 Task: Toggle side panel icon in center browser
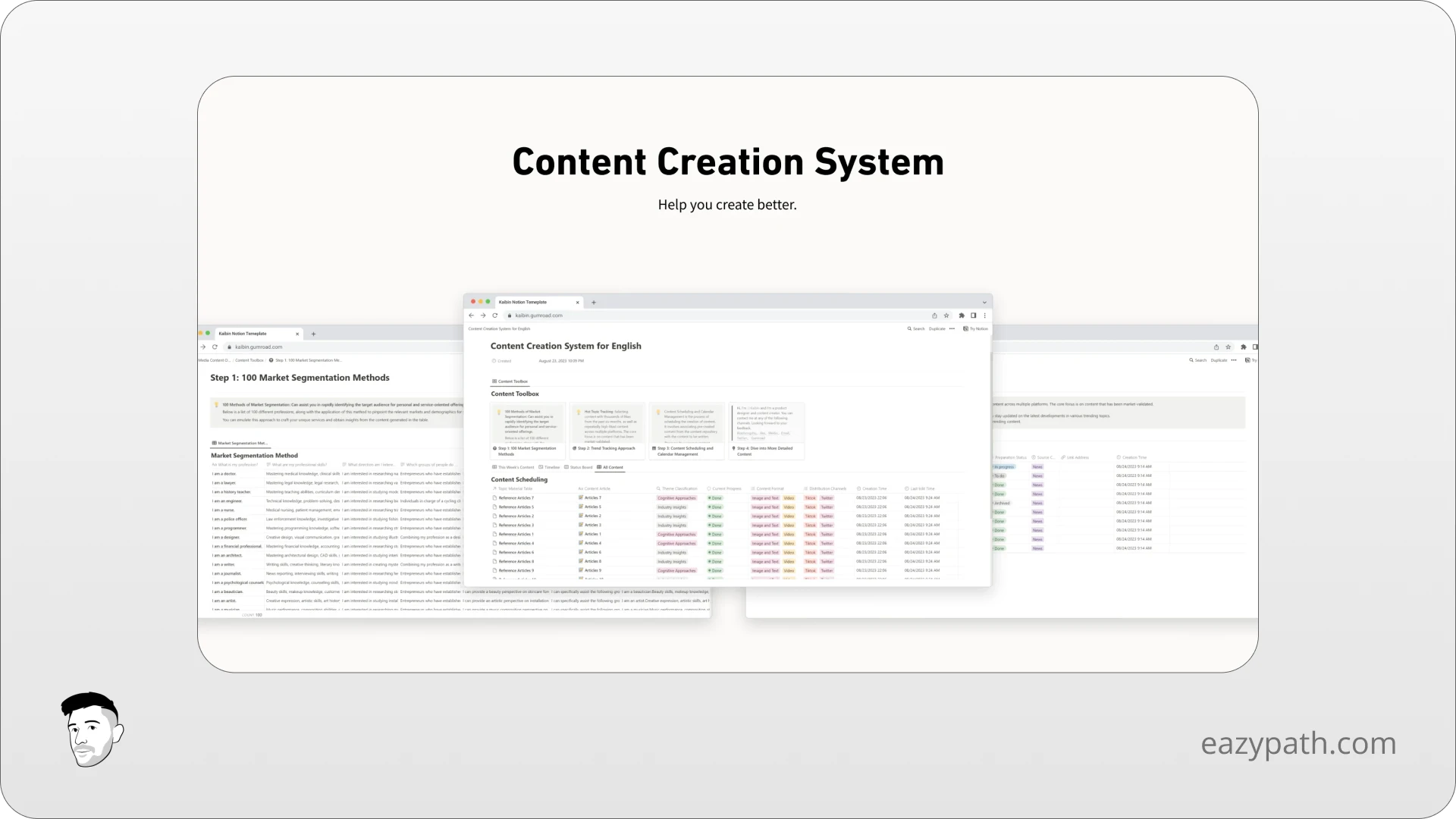974,315
